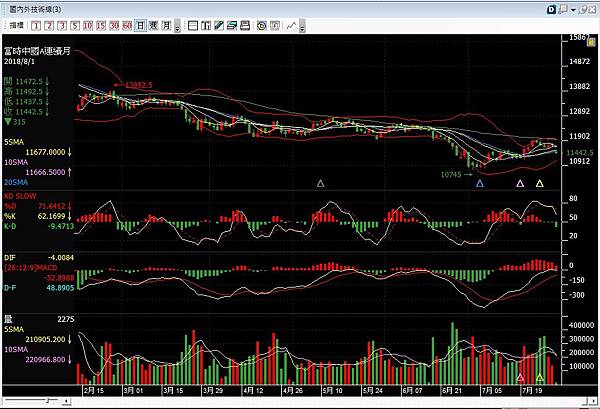Viewport: 600px width, 409px height.
Task: Click the print chart icon
Action: point(245,26)
